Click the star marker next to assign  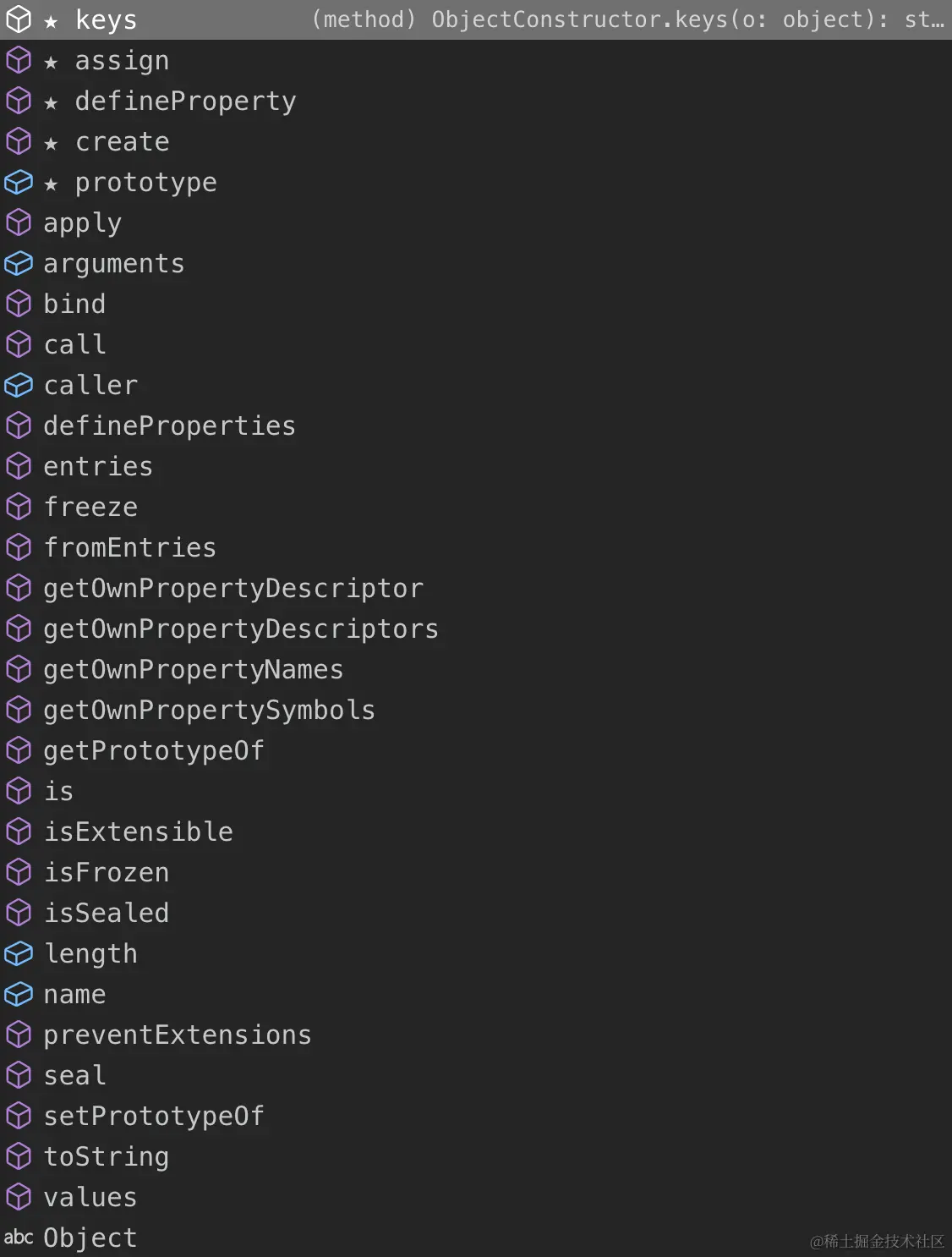[51, 62]
